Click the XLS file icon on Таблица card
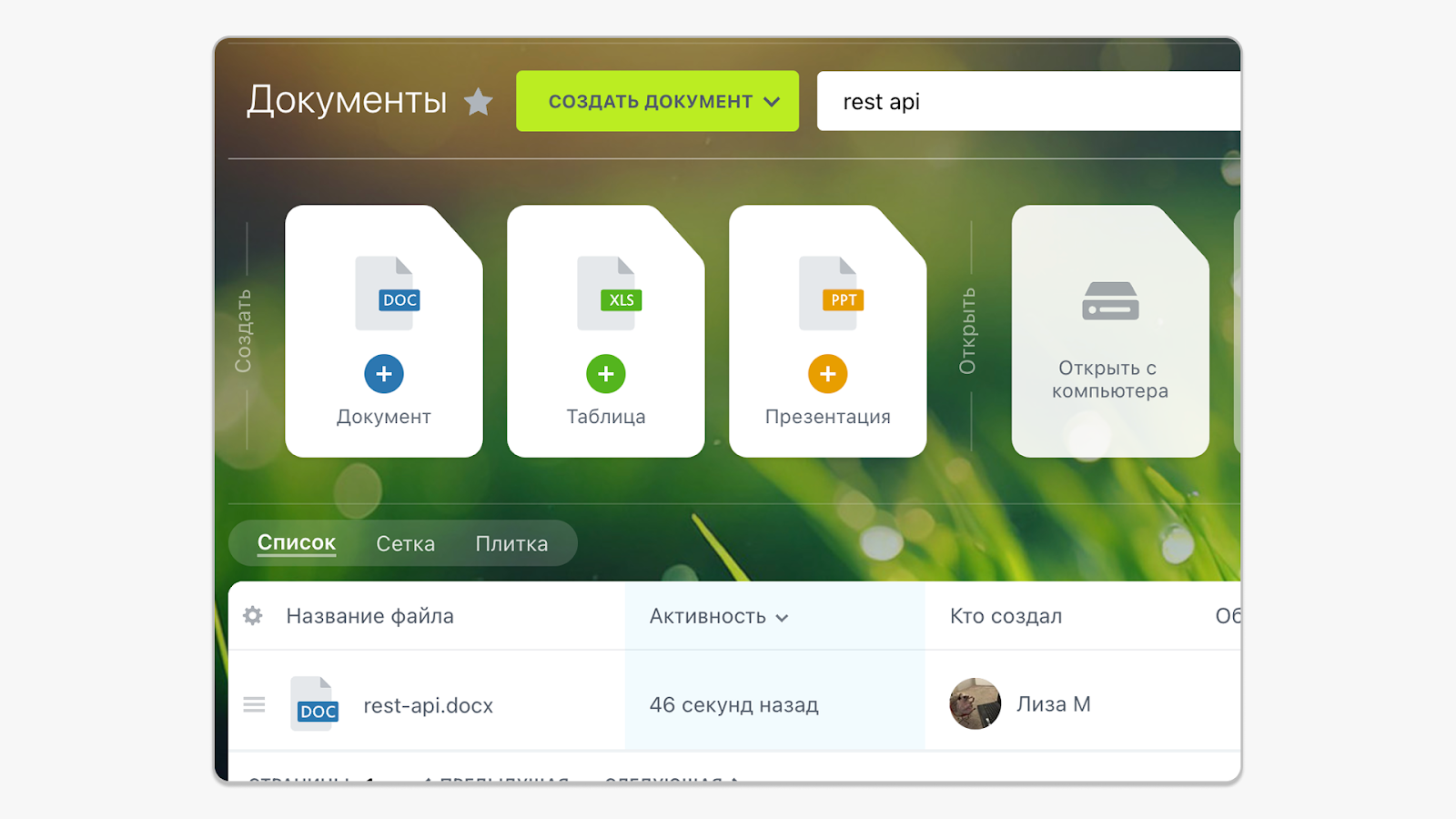This screenshot has width=1456, height=819. click(x=610, y=293)
